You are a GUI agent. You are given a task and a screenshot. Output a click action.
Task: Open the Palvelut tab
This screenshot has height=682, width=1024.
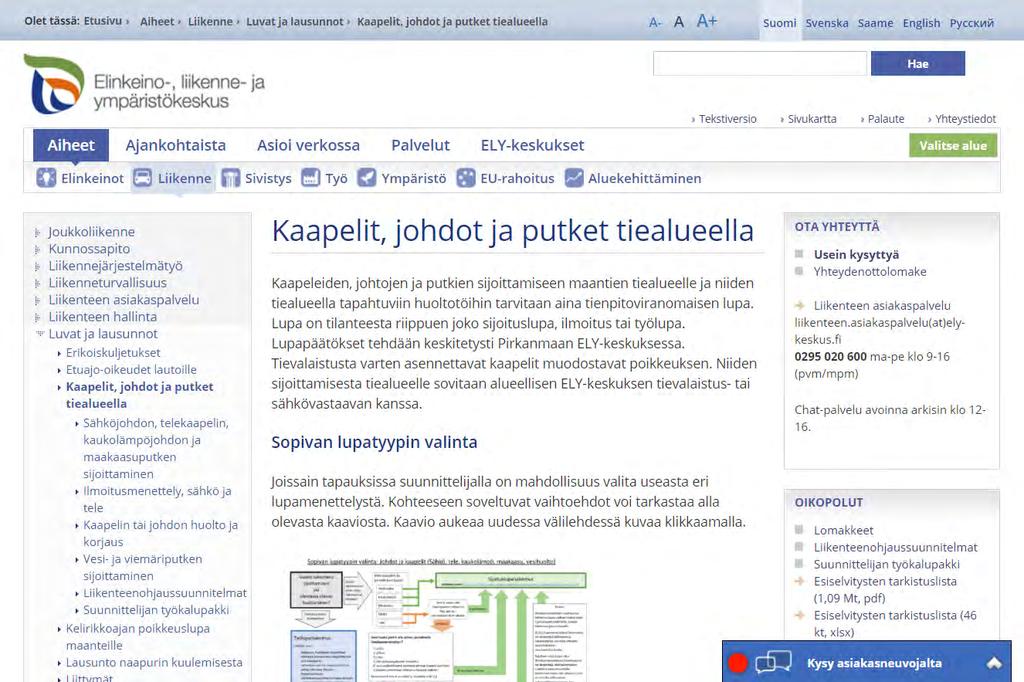click(420, 145)
